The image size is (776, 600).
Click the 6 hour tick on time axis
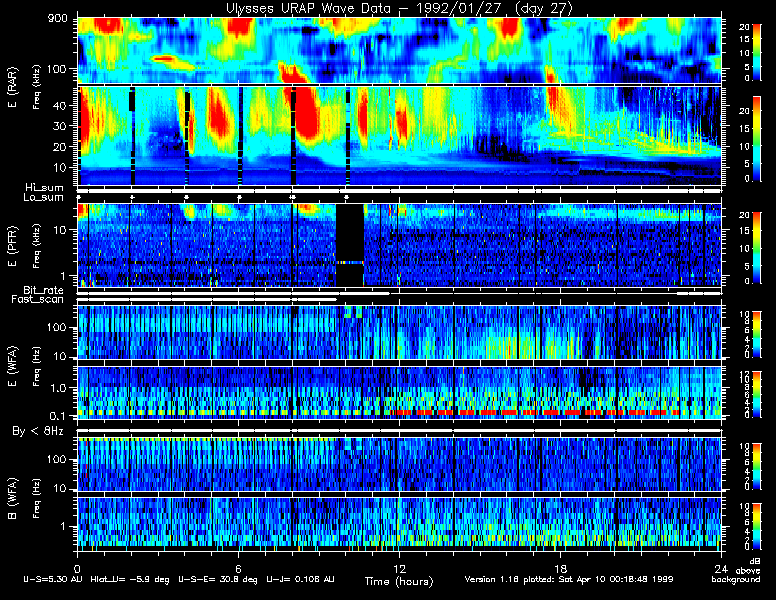[238, 568]
